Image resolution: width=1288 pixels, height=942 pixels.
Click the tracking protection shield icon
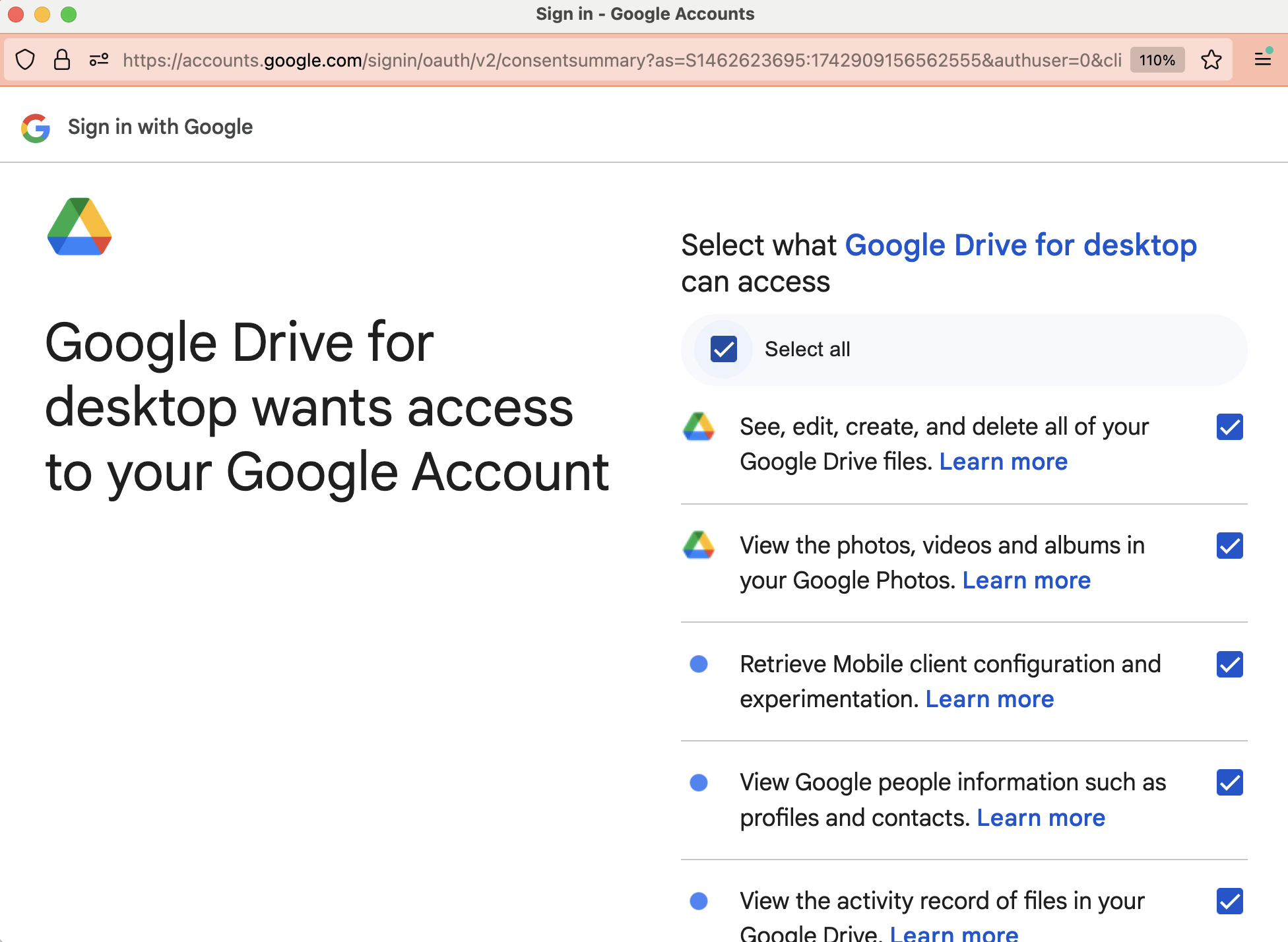pyautogui.click(x=25, y=59)
